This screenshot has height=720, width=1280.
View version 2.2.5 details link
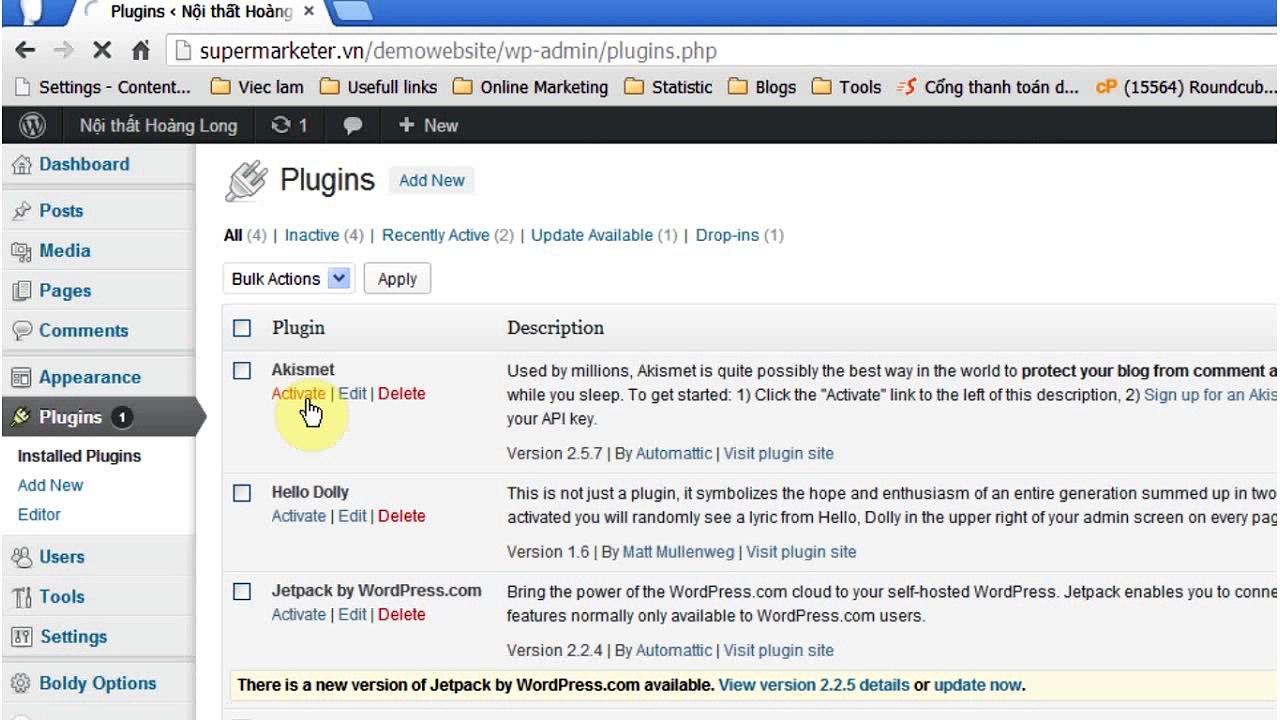814,685
